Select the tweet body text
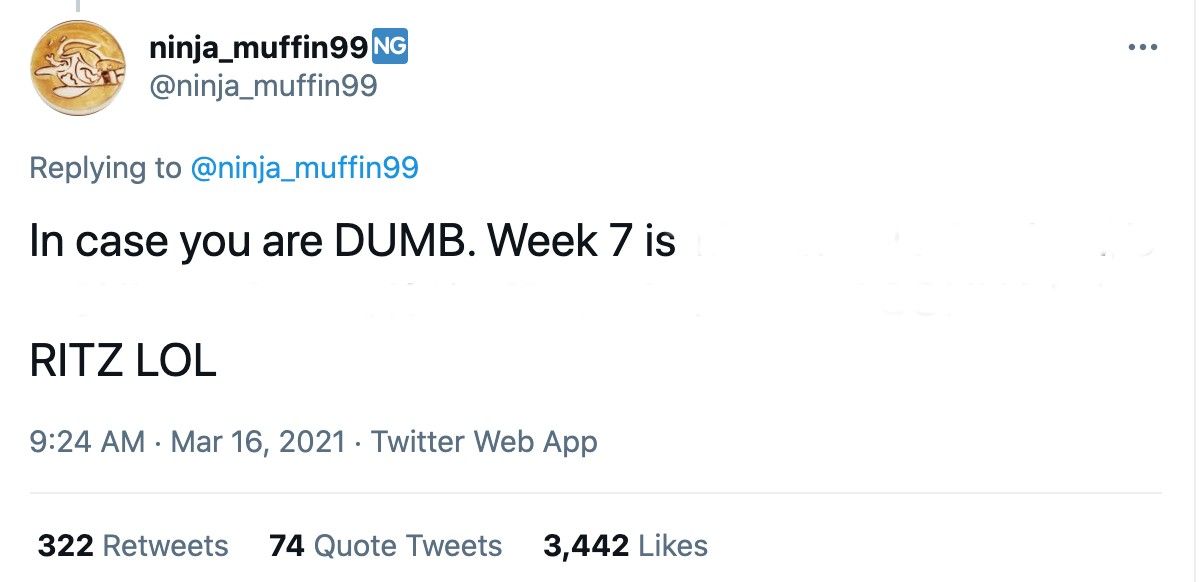 click(350, 240)
